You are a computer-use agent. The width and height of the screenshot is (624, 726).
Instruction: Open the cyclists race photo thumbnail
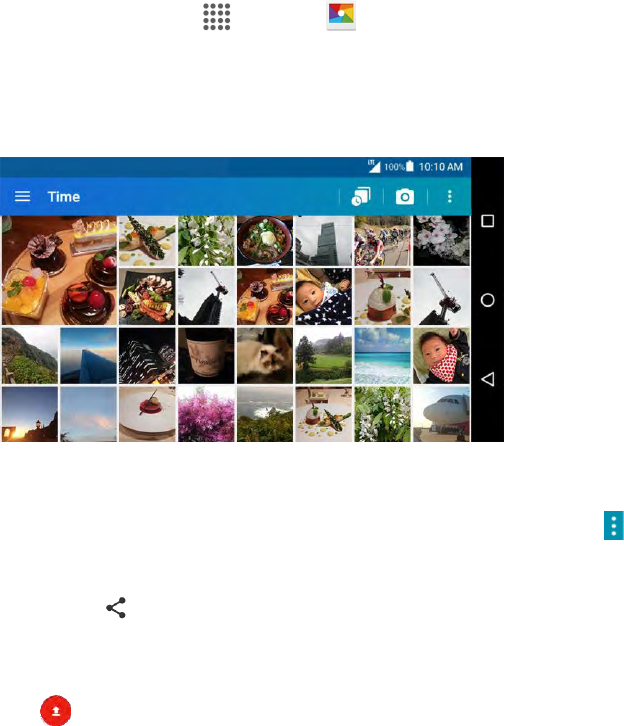382,241
